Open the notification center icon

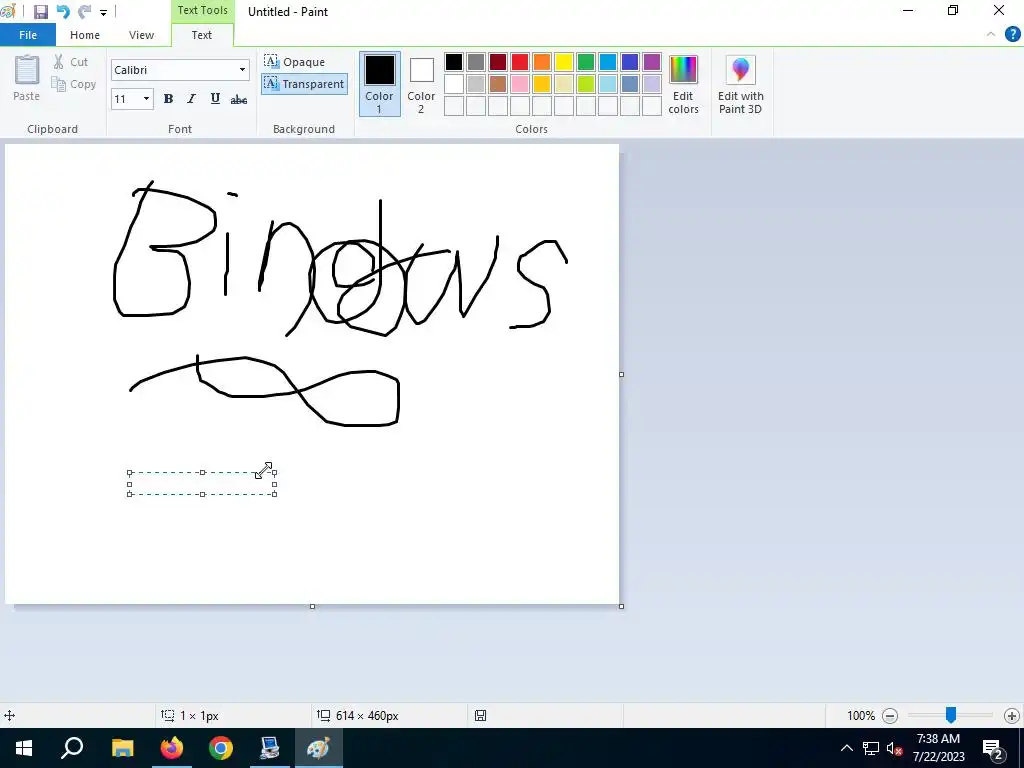993,748
